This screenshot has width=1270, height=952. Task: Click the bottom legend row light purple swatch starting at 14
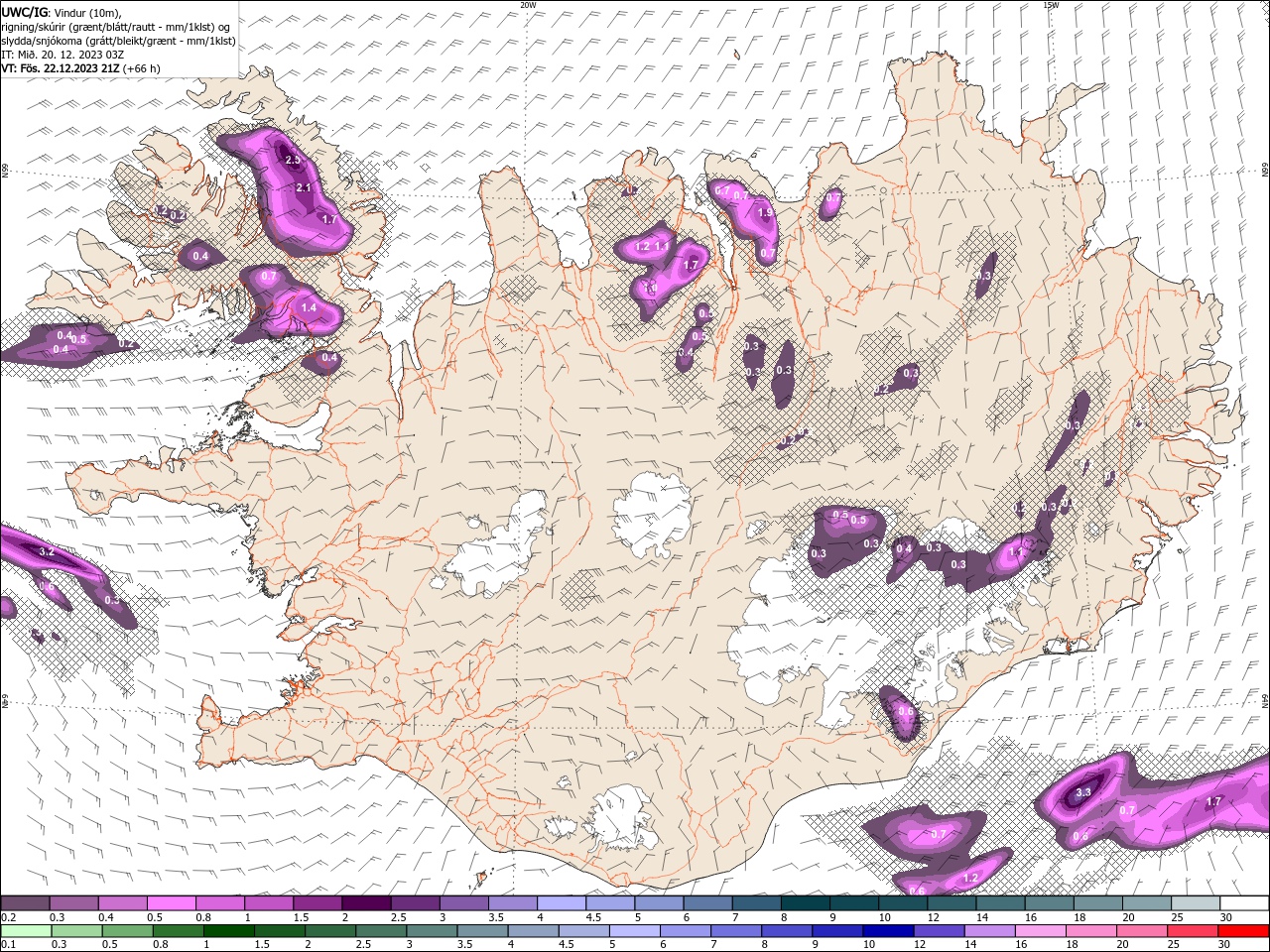989,930
